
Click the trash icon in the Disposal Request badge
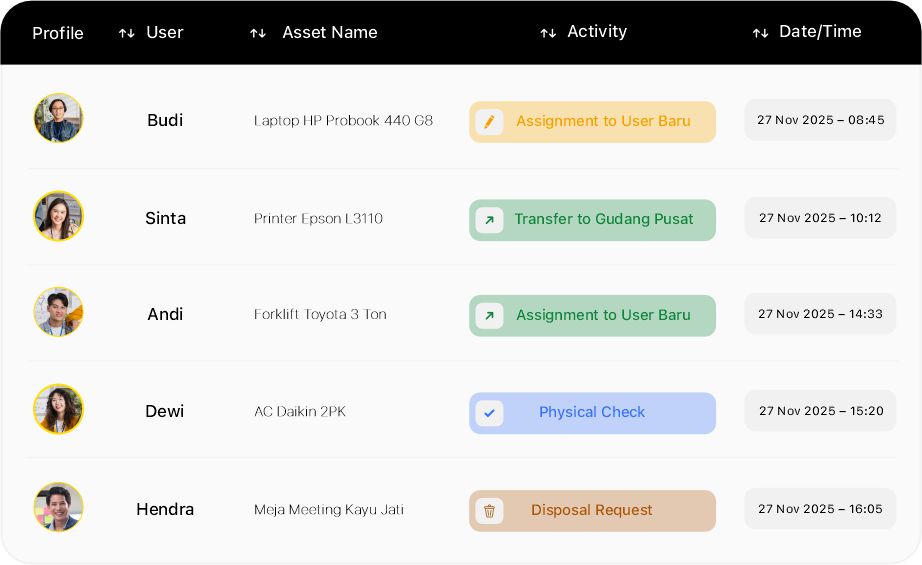pos(489,511)
